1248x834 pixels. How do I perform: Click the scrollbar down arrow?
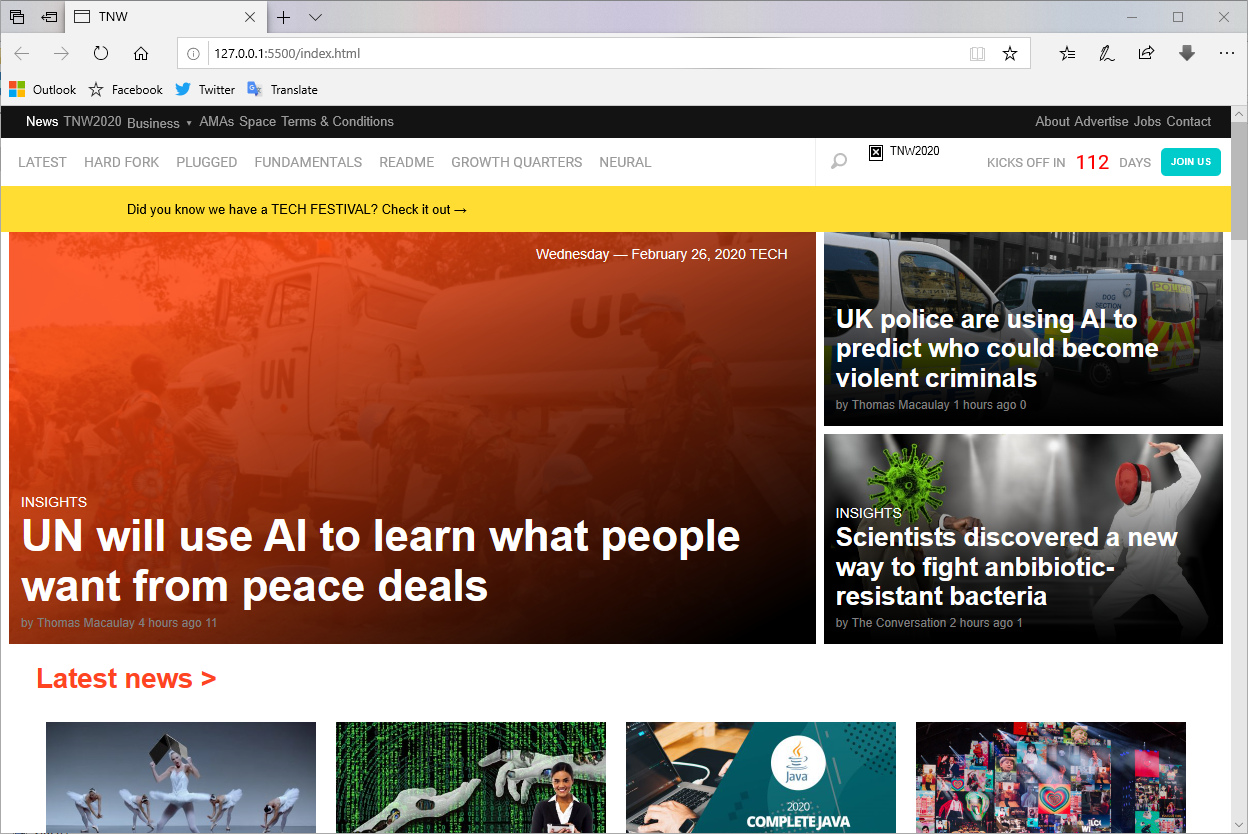coord(1239,824)
